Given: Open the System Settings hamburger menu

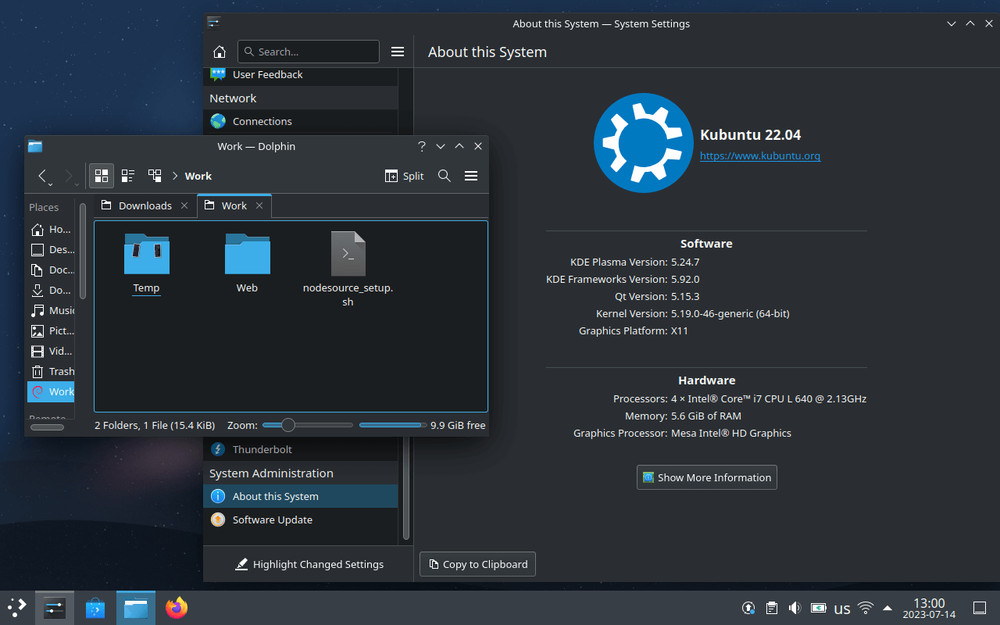Looking at the screenshot, I should coord(397,52).
